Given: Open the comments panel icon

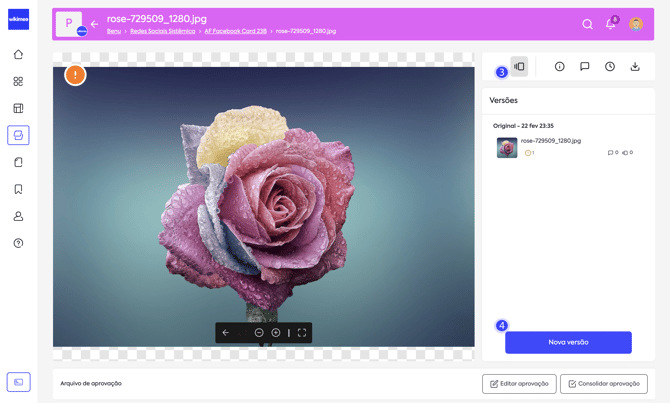Looking at the screenshot, I should [585, 67].
